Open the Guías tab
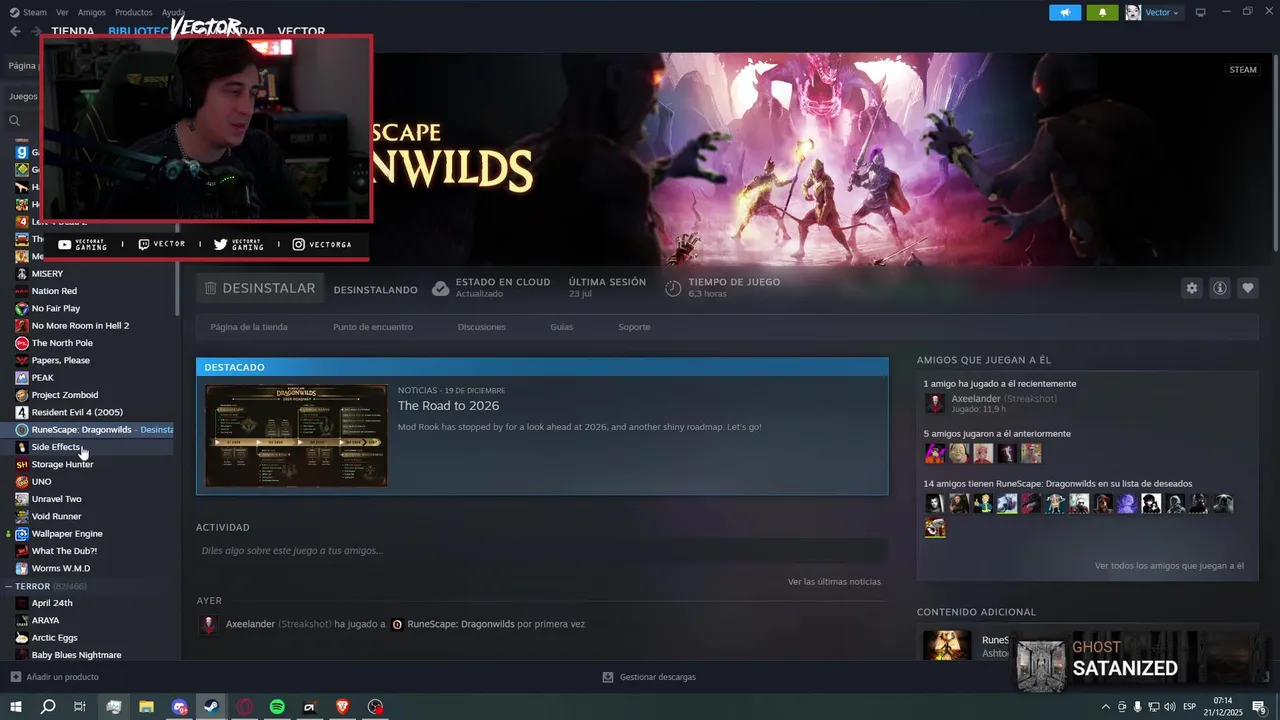This screenshot has width=1280, height=720. tap(561, 327)
